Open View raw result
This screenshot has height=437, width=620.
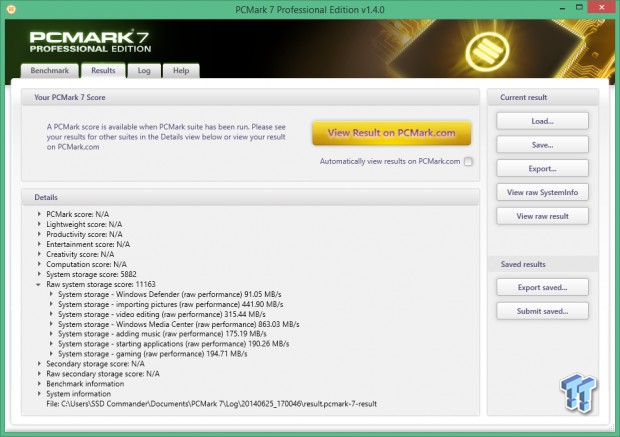pos(542,216)
